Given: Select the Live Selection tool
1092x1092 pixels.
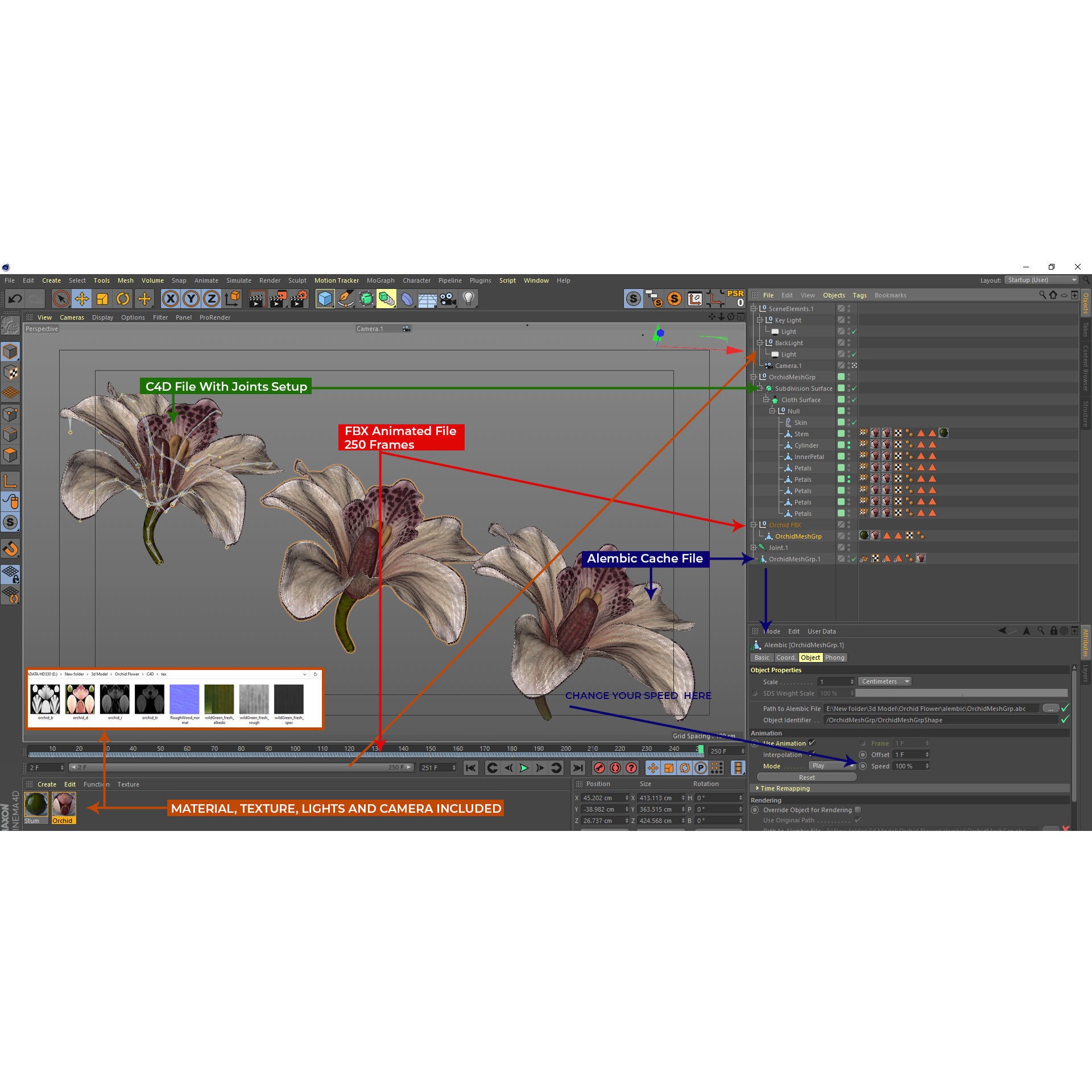Looking at the screenshot, I should coord(61,299).
